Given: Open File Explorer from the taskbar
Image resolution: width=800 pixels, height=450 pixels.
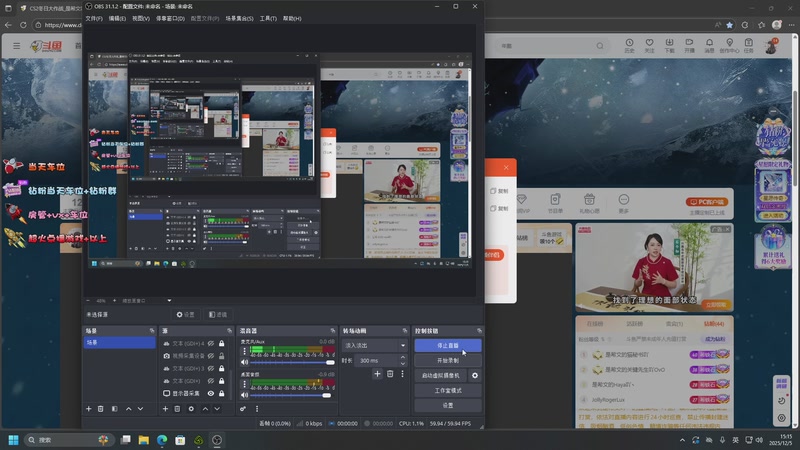Looking at the screenshot, I should click(143, 440).
